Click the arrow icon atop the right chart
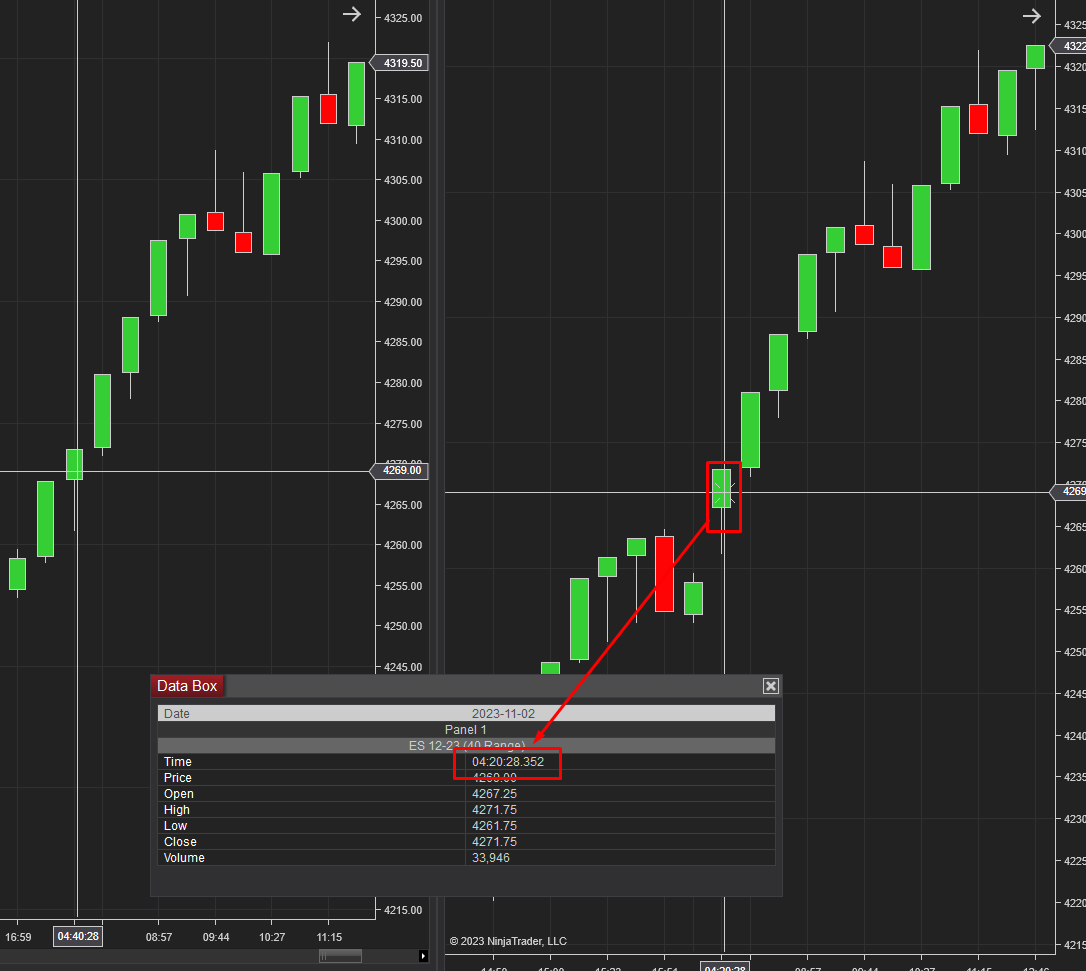 tap(1032, 16)
